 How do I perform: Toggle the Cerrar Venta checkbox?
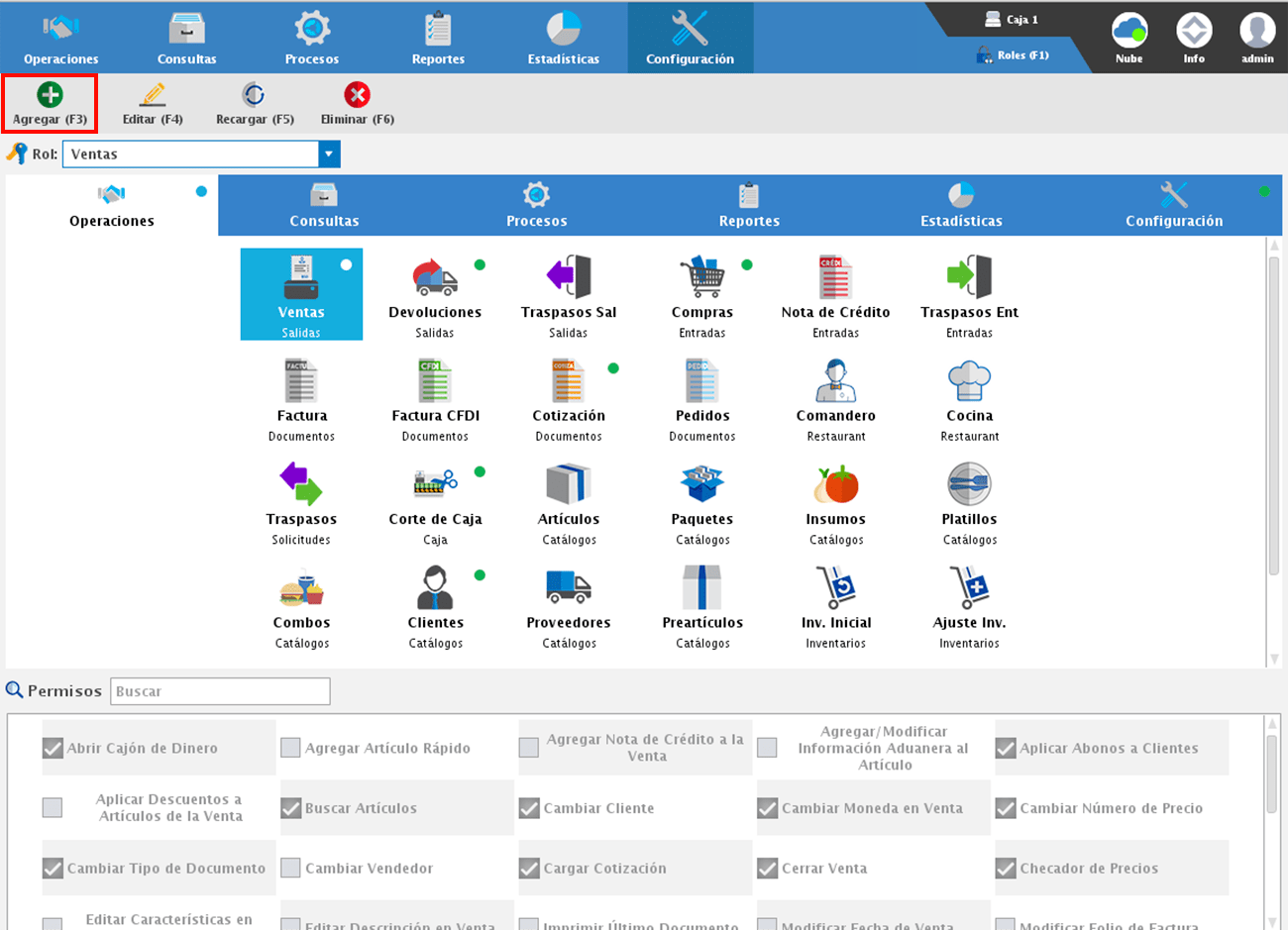[x=767, y=869]
